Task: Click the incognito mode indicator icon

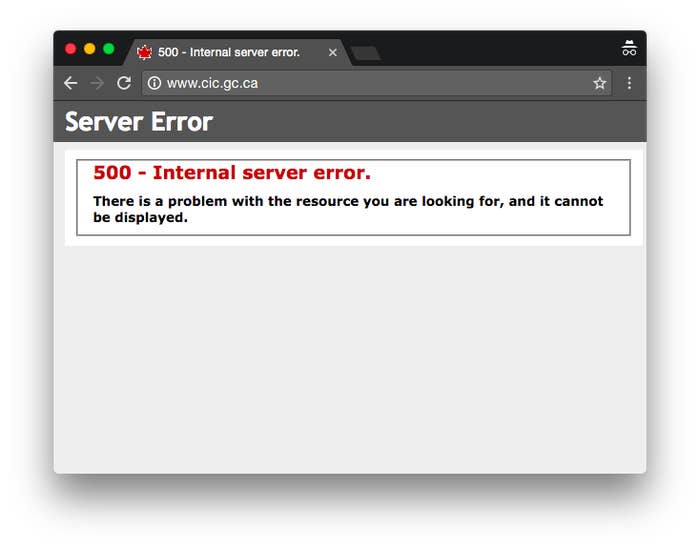Action: pos(629,48)
